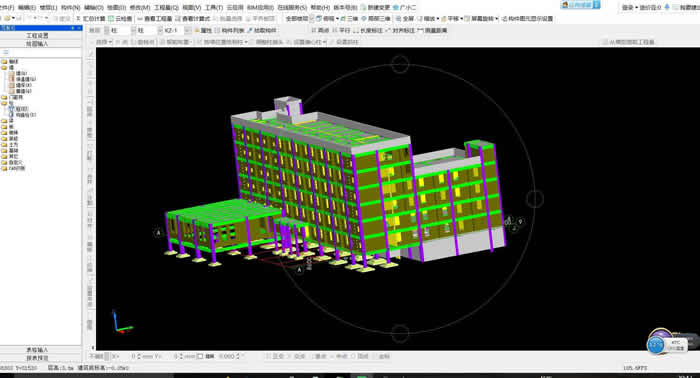Click the 绘图输入 drawing input button
700x378 pixels.
coord(38,44)
